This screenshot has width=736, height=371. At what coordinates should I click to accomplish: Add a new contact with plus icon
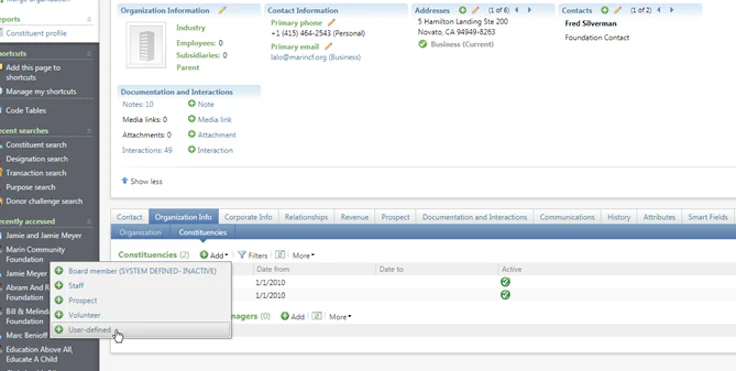[x=605, y=10]
